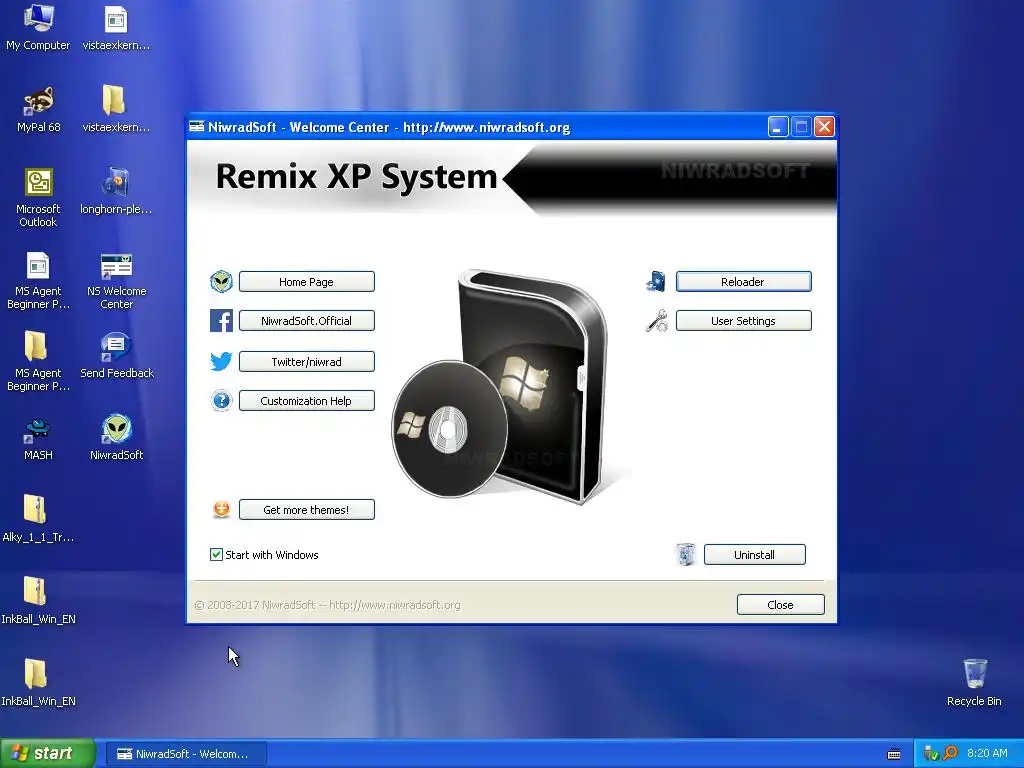Open Customization Help
1024x768 pixels.
[306, 401]
